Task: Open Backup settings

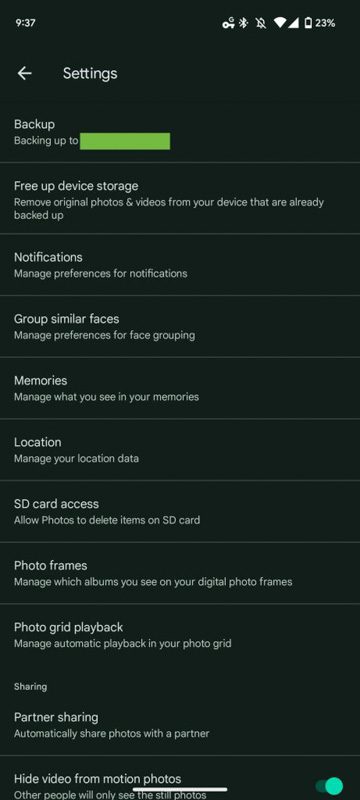Action: coord(180,132)
